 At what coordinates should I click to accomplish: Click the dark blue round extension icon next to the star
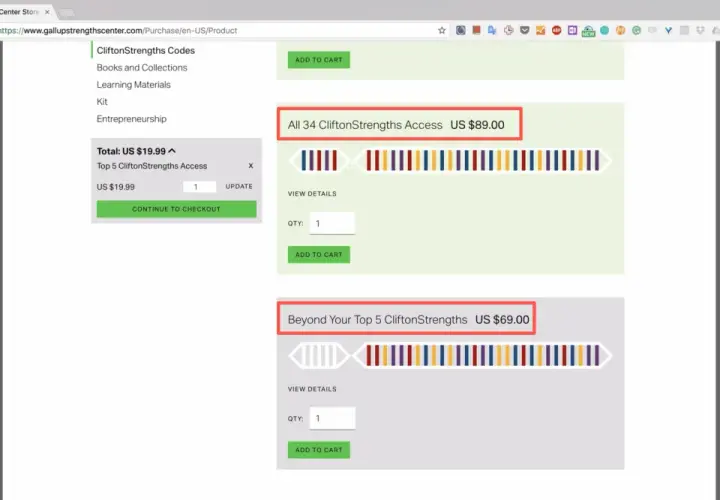pos(461,30)
